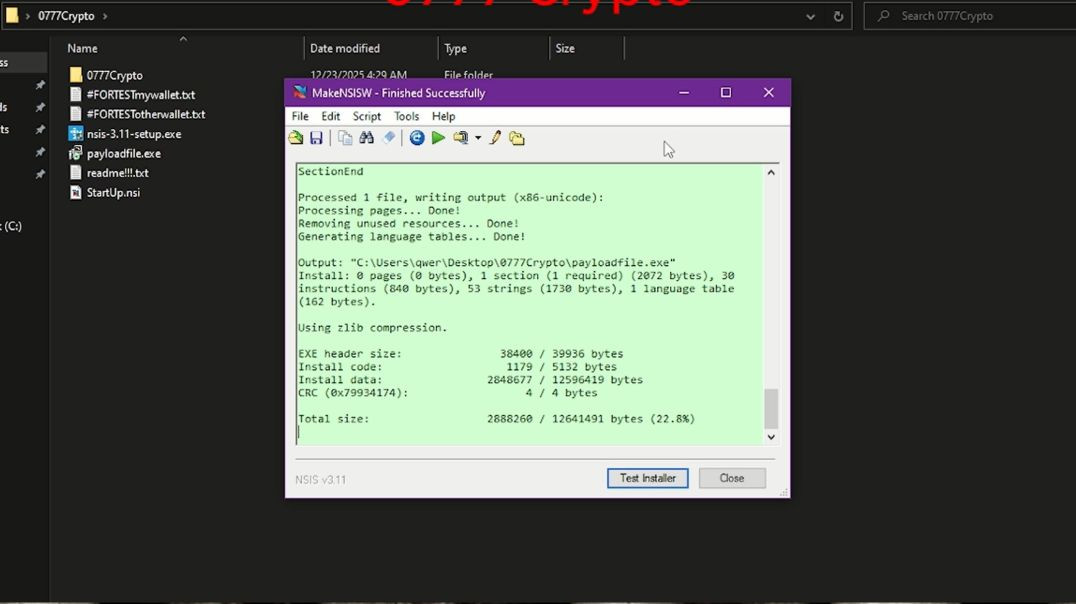Open a script file using the Load Script icon
This screenshot has width=1076, height=604.
[296, 138]
